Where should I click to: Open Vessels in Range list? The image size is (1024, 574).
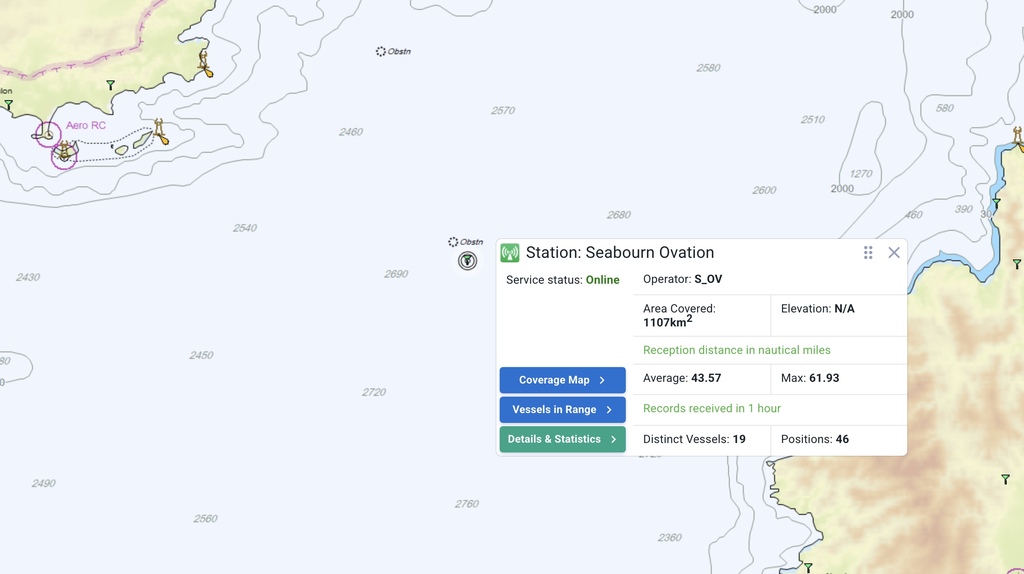click(562, 409)
